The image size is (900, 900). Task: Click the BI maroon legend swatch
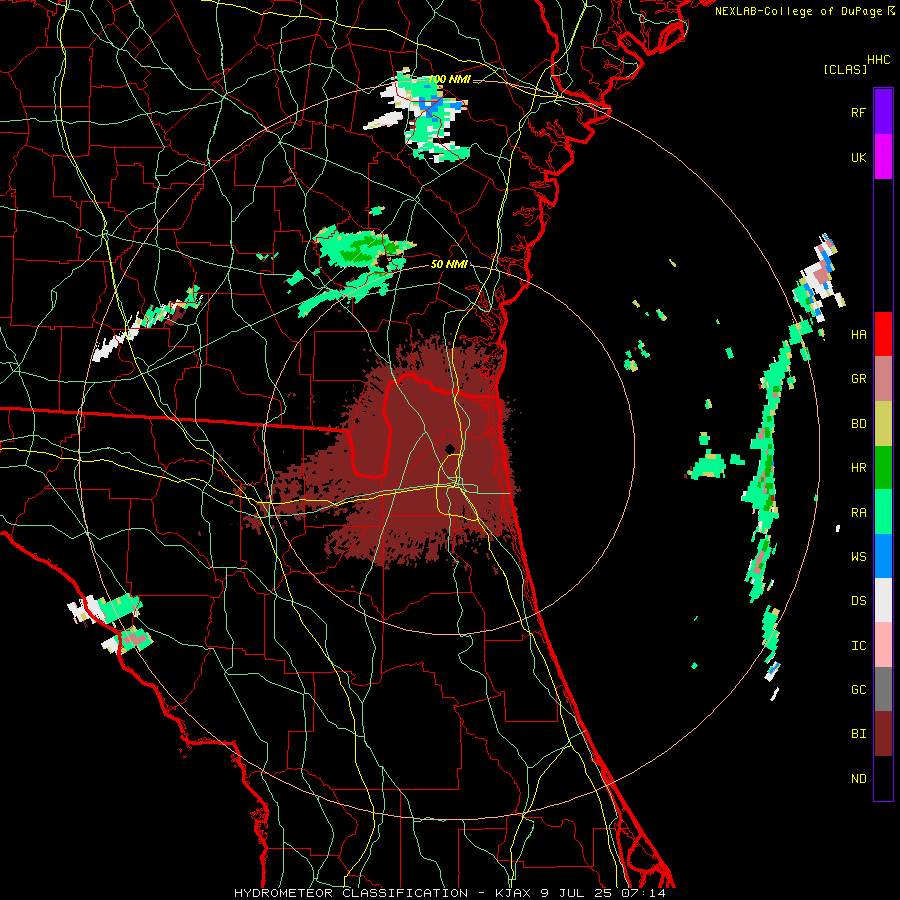tap(883, 734)
